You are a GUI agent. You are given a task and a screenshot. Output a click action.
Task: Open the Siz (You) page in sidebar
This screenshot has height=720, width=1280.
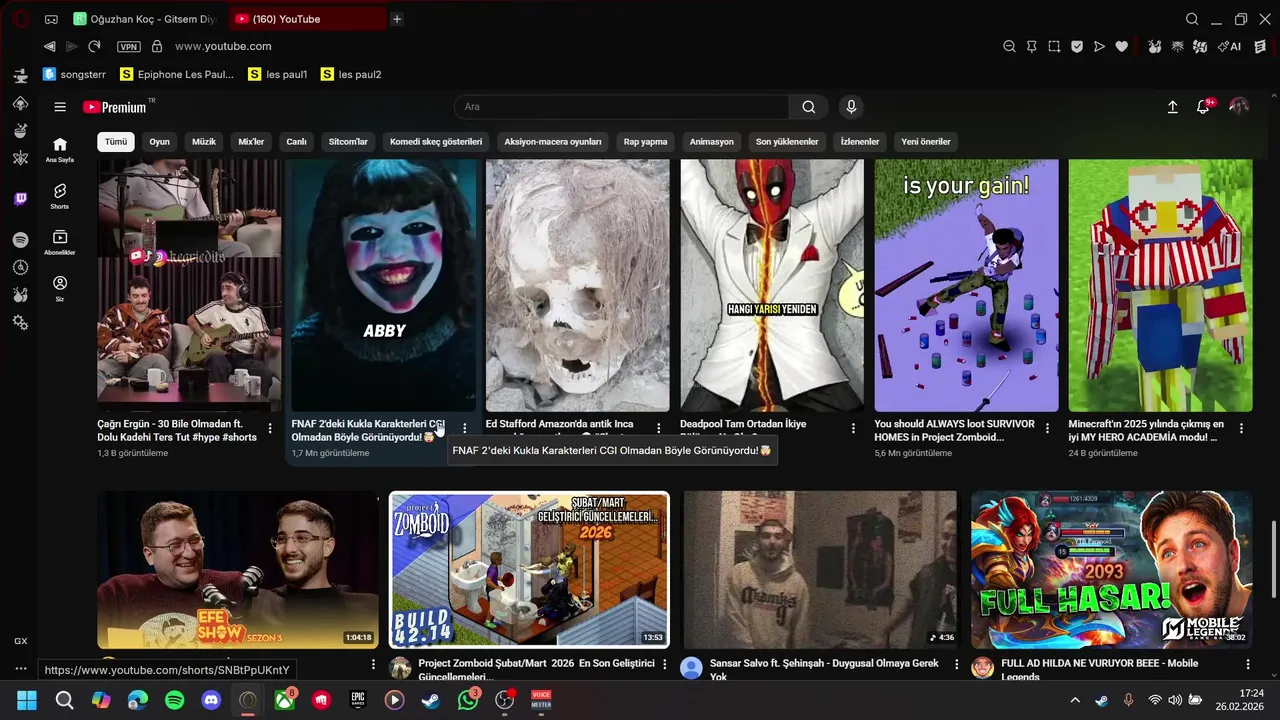60,289
